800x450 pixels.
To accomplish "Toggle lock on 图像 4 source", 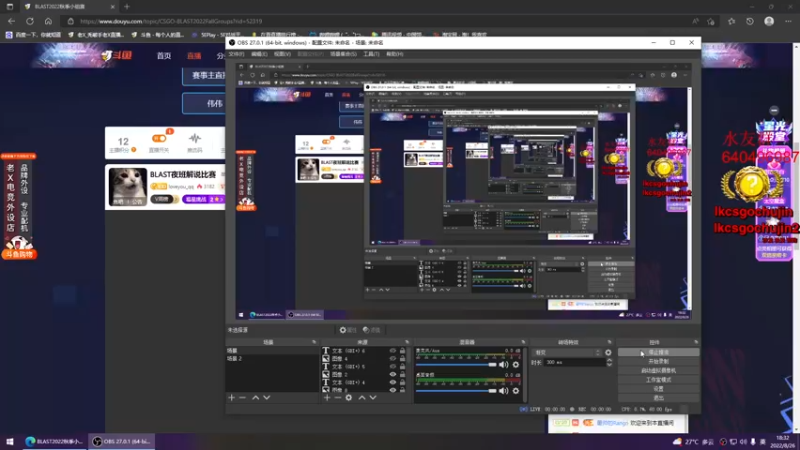I will pos(403,359).
